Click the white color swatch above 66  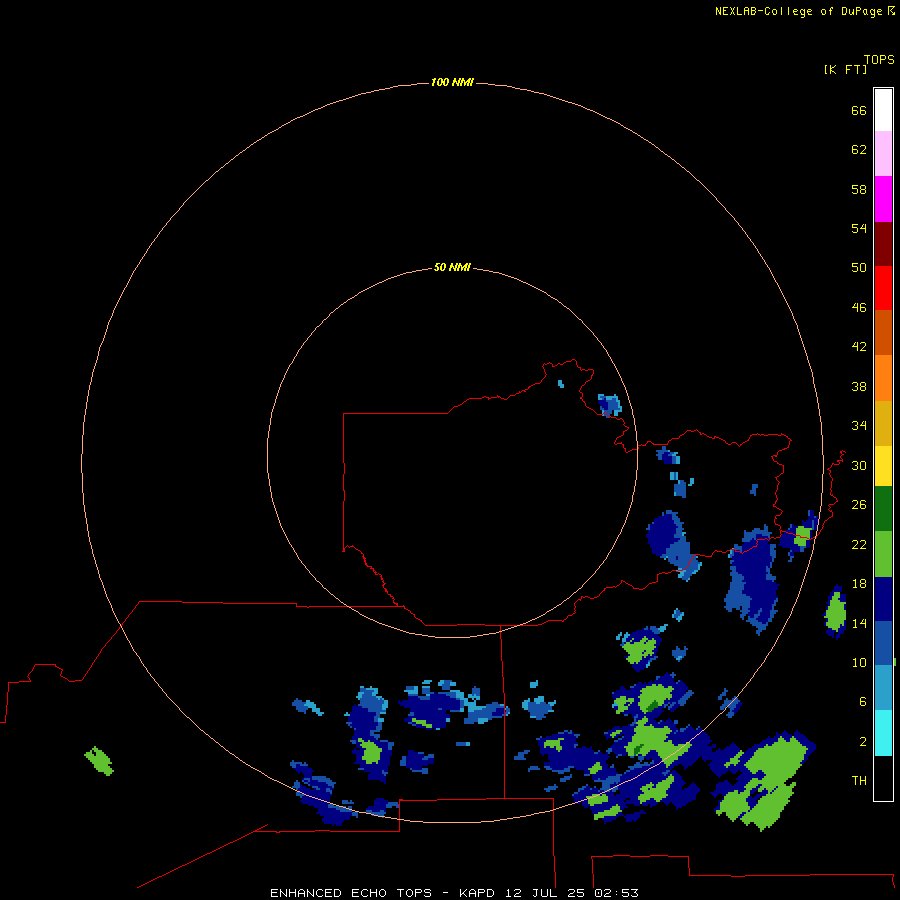pyautogui.click(x=883, y=110)
